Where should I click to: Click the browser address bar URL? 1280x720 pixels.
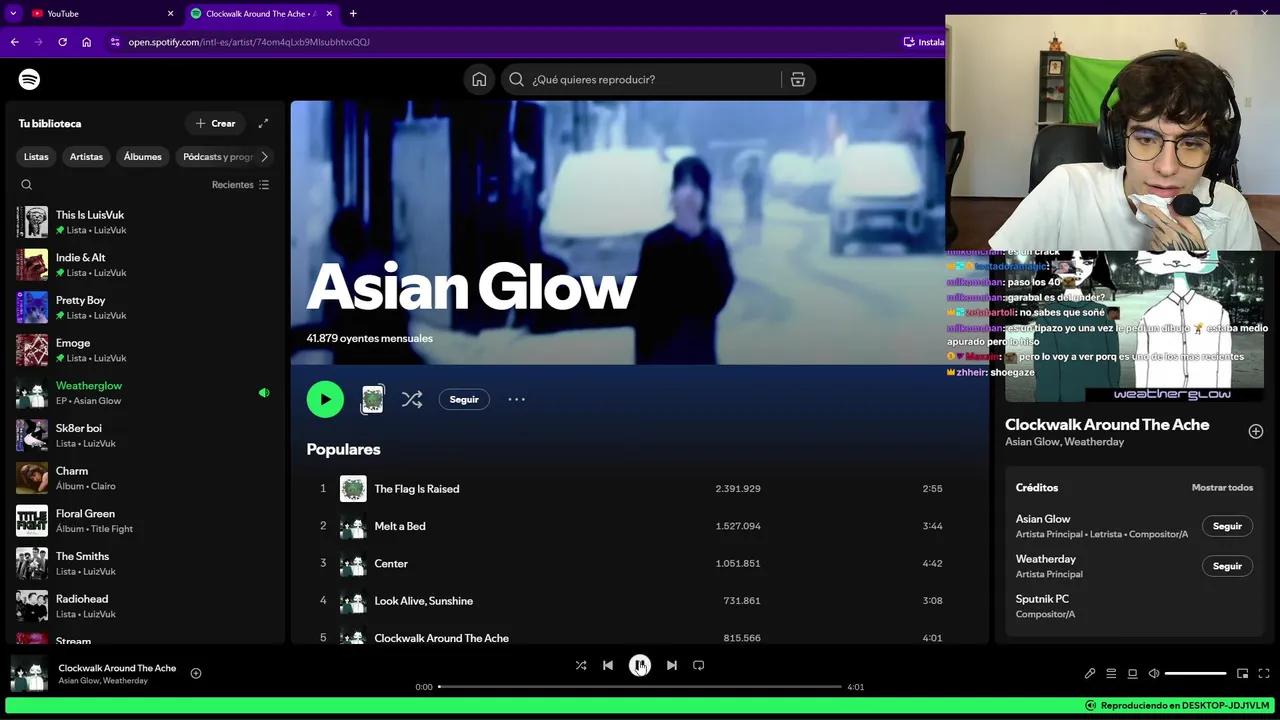pos(249,42)
